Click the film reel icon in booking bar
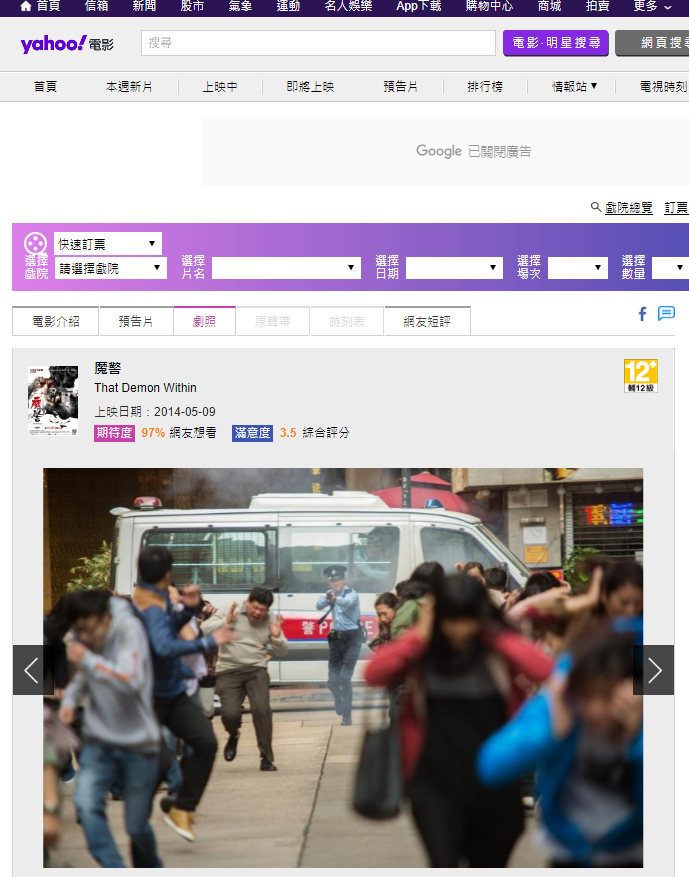This screenshot has height=877, width=689. [35, 243]
